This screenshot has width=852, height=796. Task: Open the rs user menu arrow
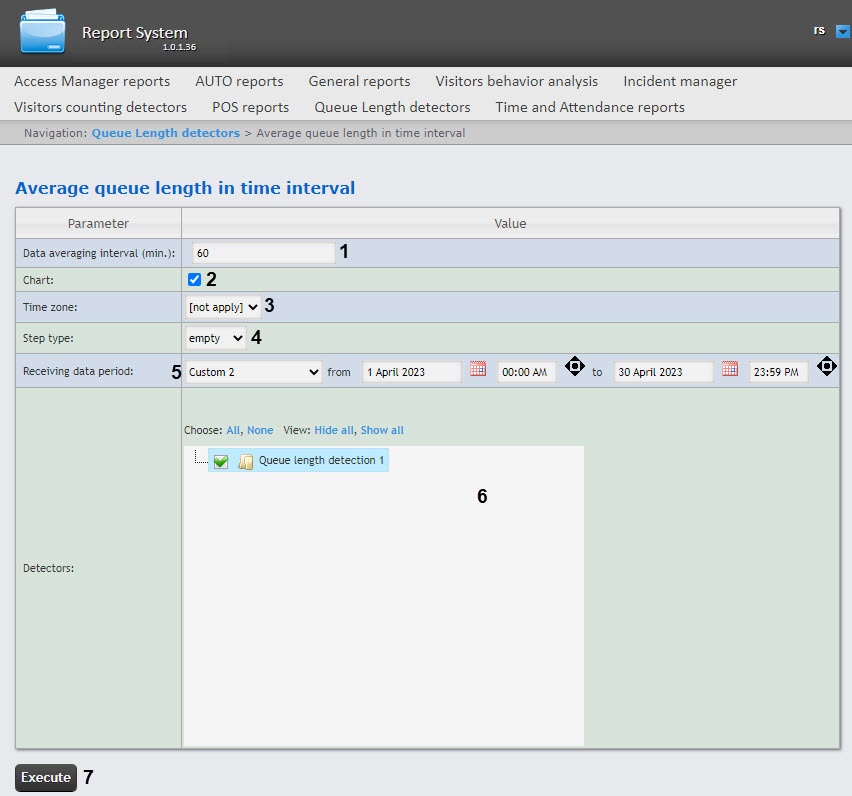click(x=842, y=32)
